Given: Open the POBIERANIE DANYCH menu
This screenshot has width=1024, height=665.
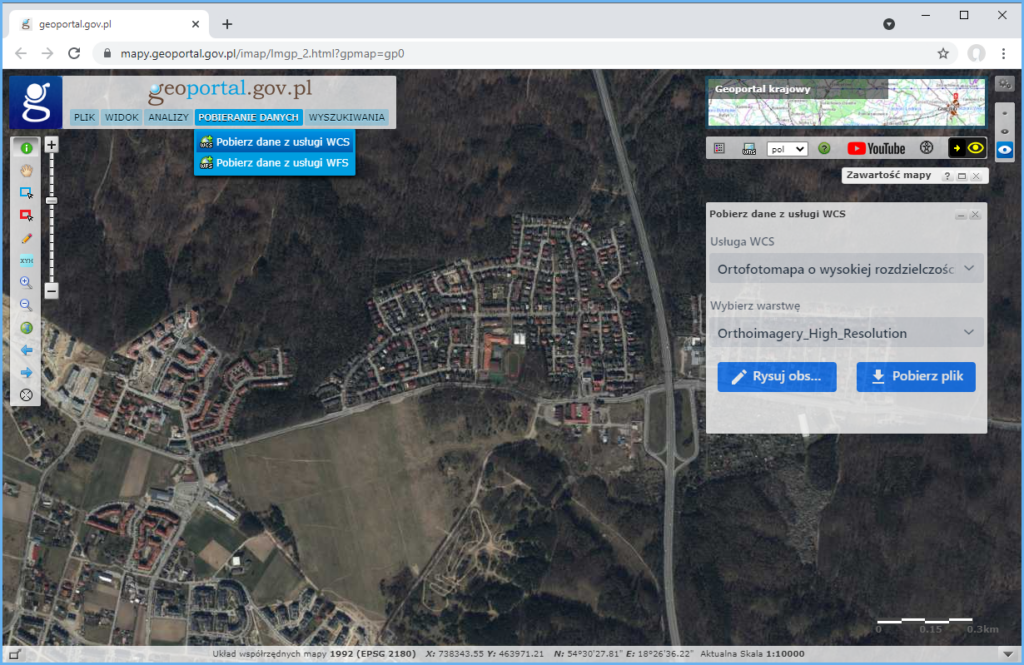Looking at the screenshot, I should pyautogui.click(x=248, y=117).
